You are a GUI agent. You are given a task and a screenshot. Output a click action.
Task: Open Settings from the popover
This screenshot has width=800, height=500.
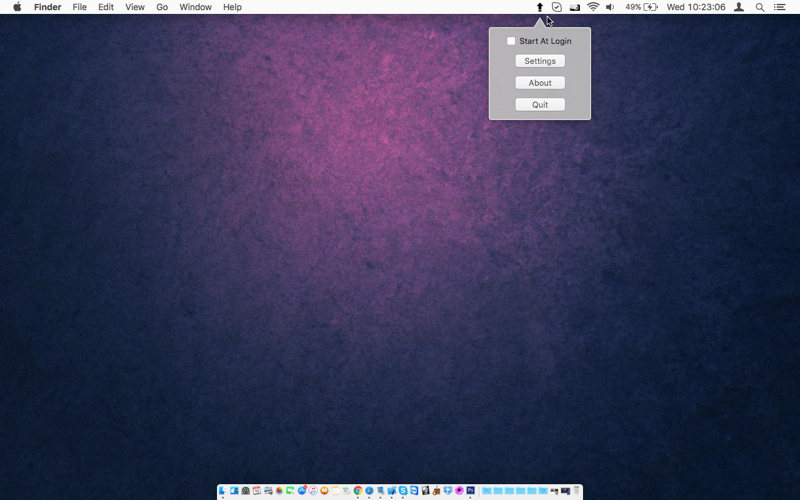540,61
